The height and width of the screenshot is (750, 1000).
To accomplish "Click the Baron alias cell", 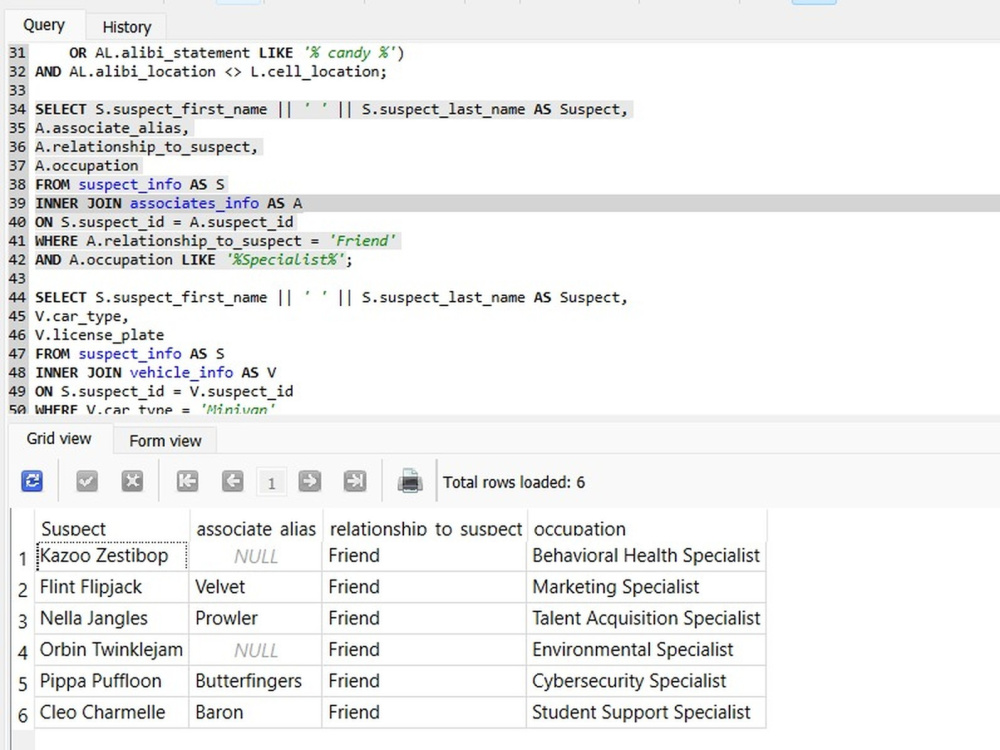I will point(256,712).
